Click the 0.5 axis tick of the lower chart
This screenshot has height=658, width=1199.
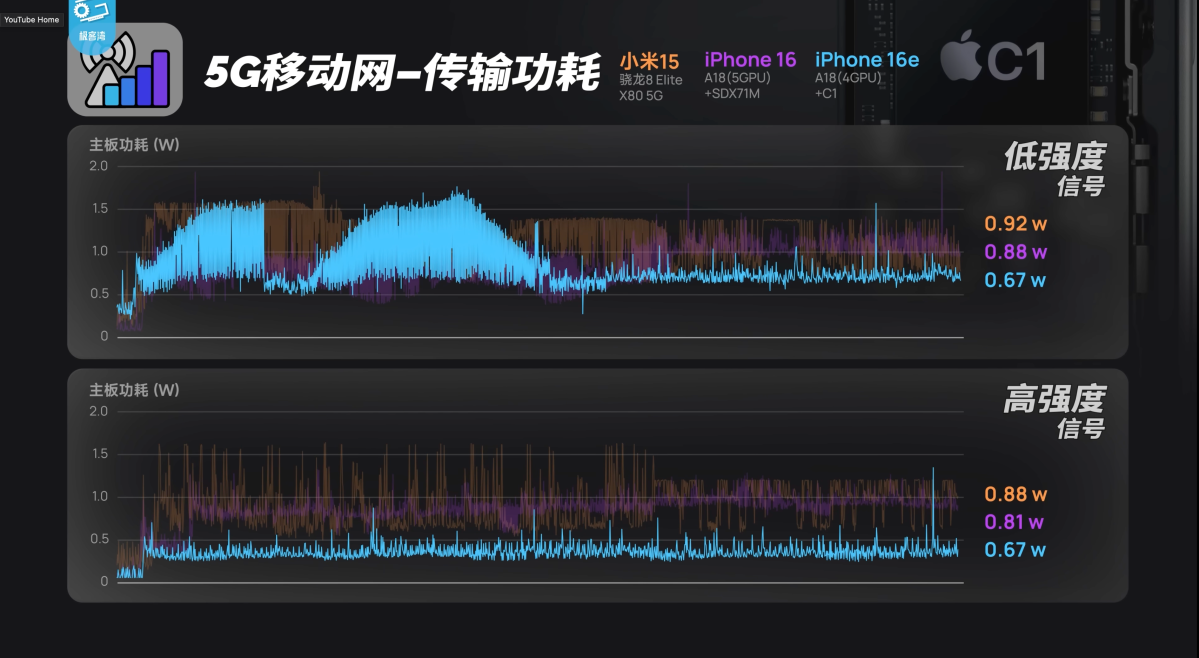[99, 540]
